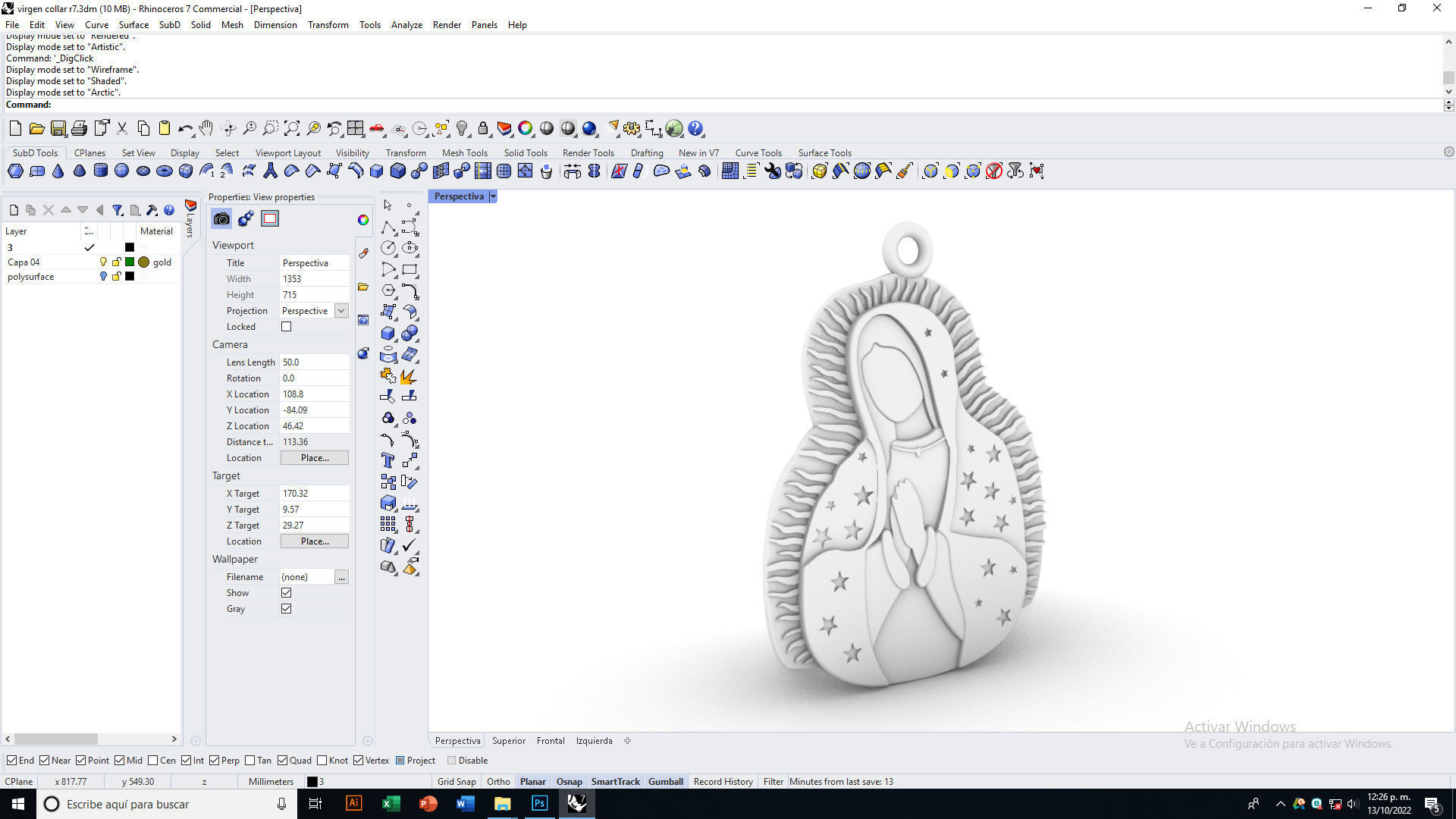This screenshot has height=819, width=1456.
Task: Click the Text object tool icon
Action: (x=388, y=460)
